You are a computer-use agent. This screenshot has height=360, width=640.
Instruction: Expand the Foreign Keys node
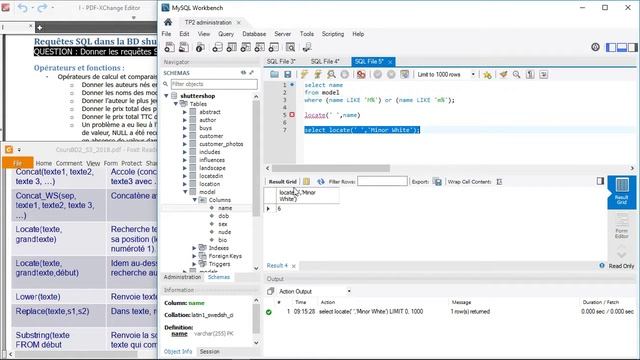click(x=194, y=256)
